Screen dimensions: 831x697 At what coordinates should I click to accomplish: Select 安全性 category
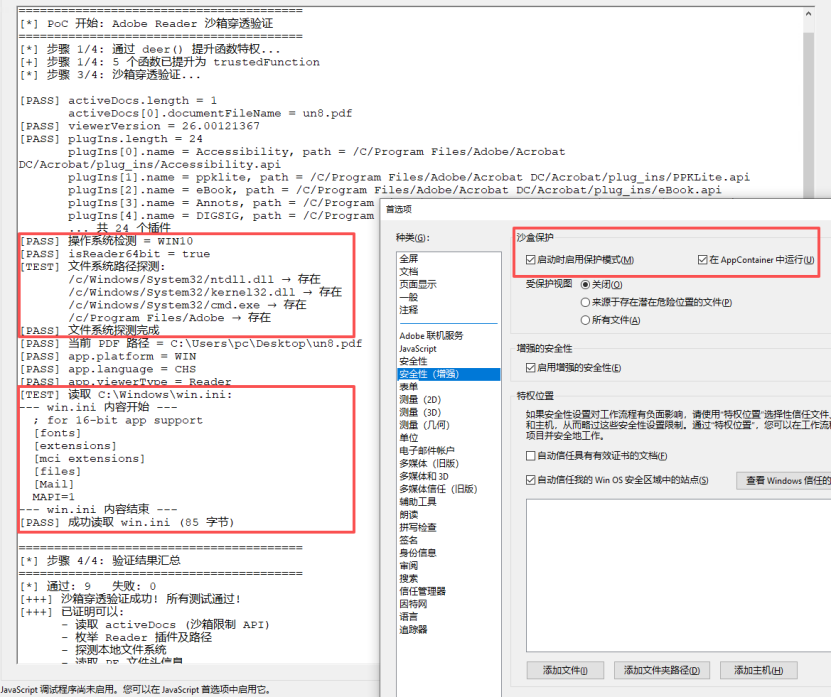pyautogui.click(x=413, y=361)
